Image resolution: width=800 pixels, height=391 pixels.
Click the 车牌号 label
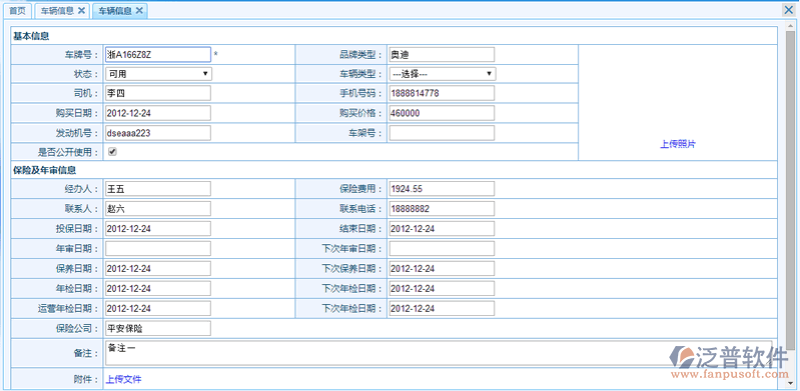(x=81, y=55)
